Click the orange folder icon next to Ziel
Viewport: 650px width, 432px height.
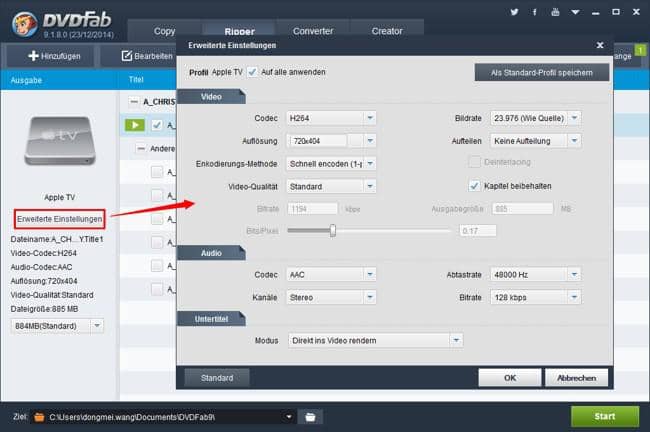tap(39, 417)
